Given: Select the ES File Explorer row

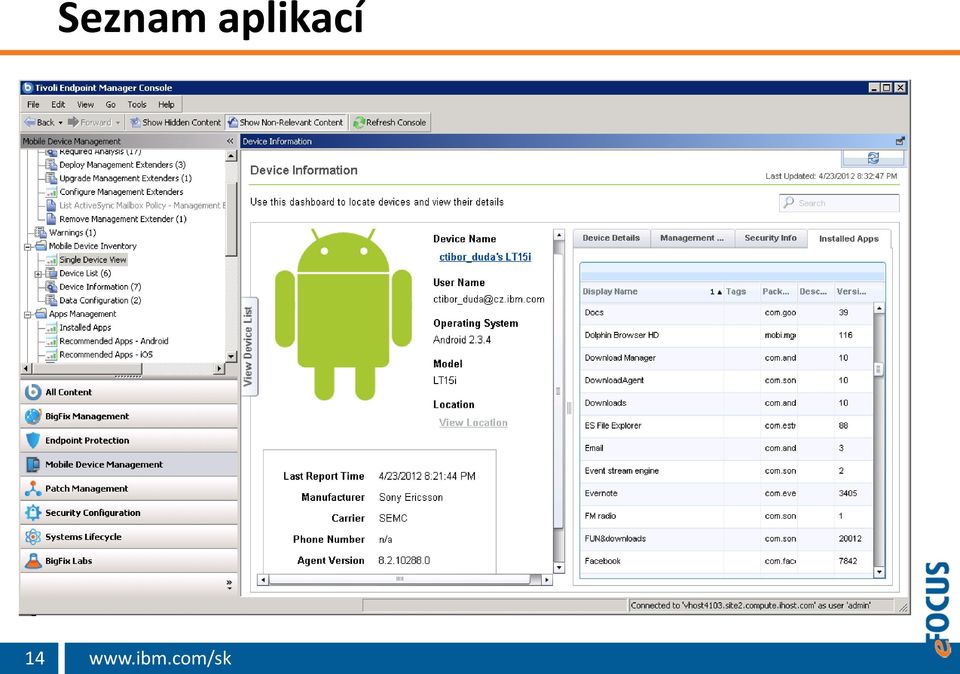Looking at the screenshot, I should (726, 425).
